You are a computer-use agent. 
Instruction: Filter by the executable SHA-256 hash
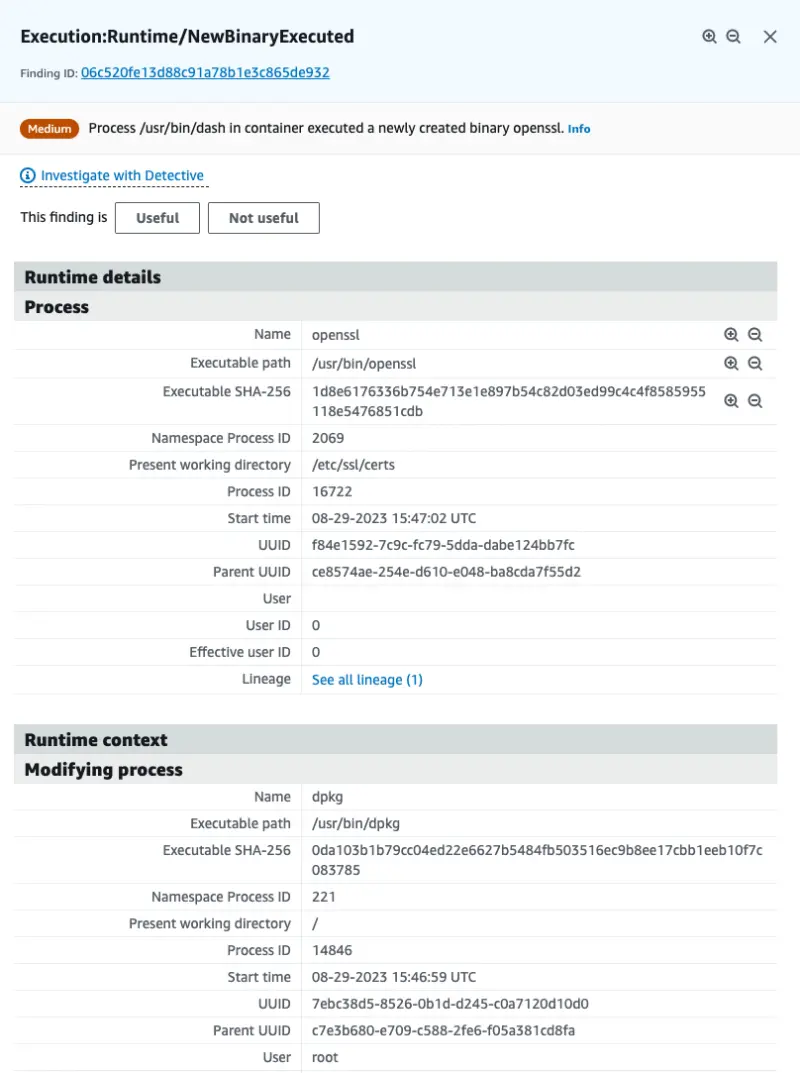[731, 400]
